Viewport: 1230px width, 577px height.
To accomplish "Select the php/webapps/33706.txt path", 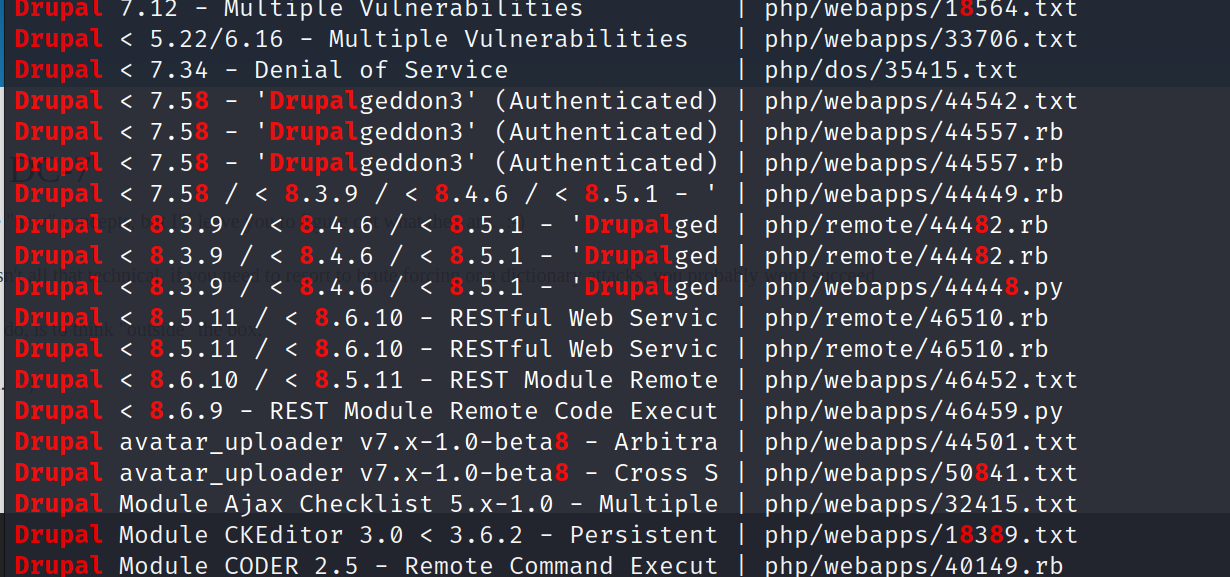I will click(921, 39).
